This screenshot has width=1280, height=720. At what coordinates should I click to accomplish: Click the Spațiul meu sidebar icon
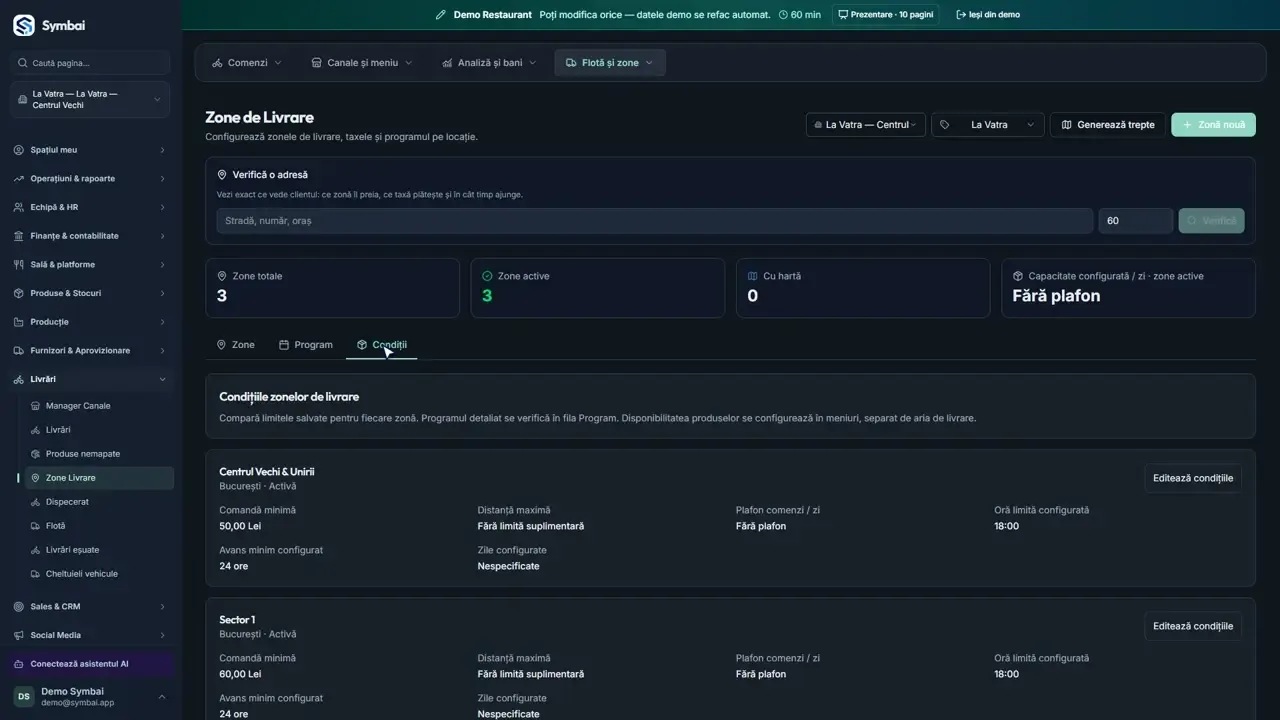point(19,150)
